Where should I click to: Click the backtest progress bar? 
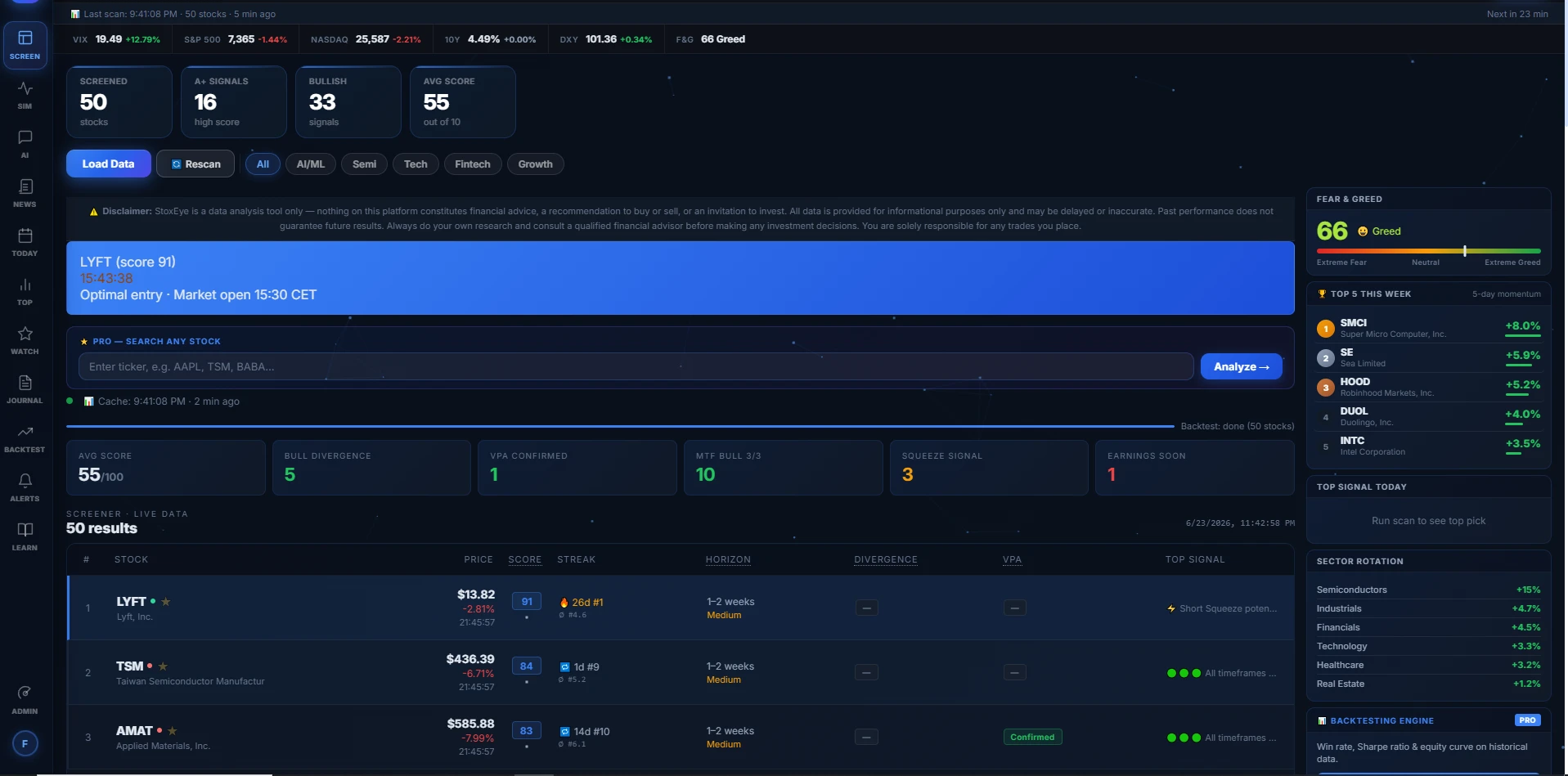coord(620,426)
